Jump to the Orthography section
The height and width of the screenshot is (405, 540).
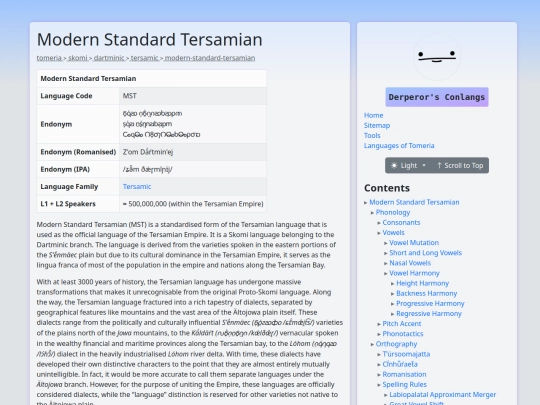396,344
